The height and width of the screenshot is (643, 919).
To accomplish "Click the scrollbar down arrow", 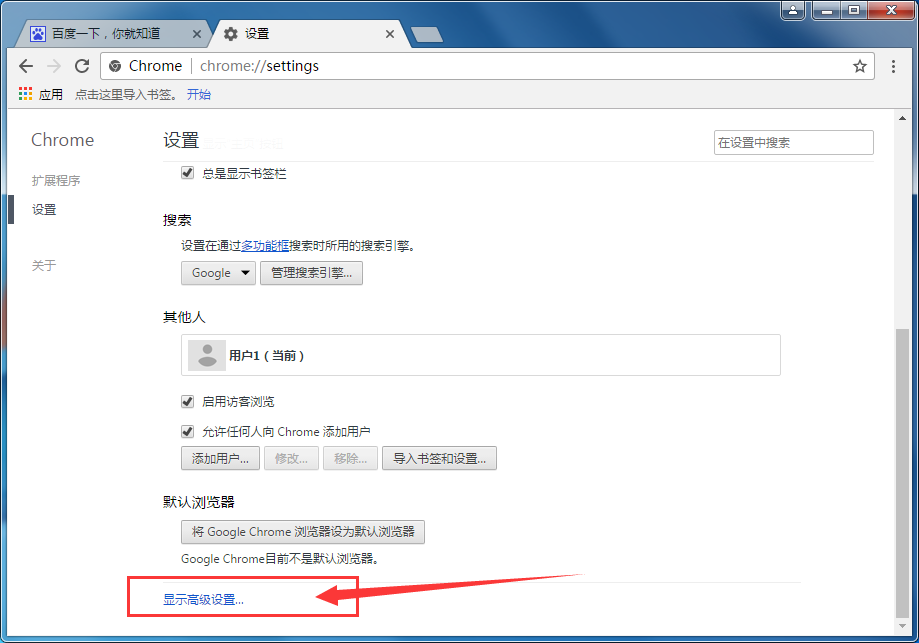I will pos(903,627).
